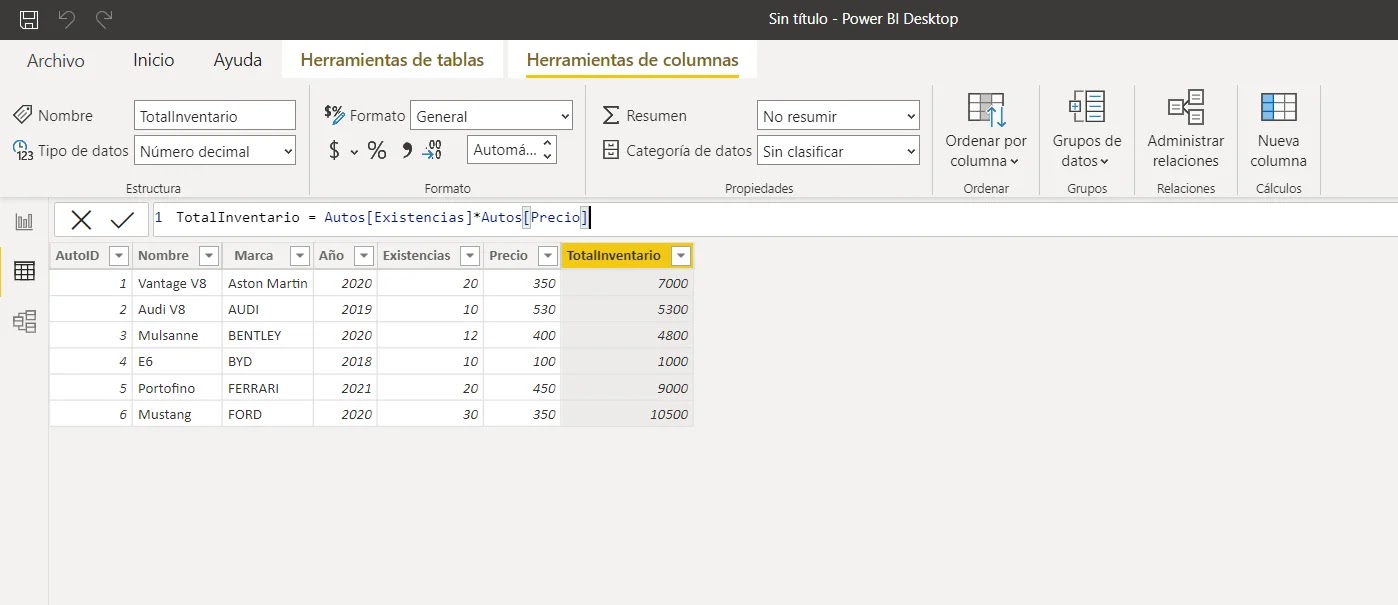Open Grupos de datos menu
This screenshot has height=605, width=1398.
1087,131
